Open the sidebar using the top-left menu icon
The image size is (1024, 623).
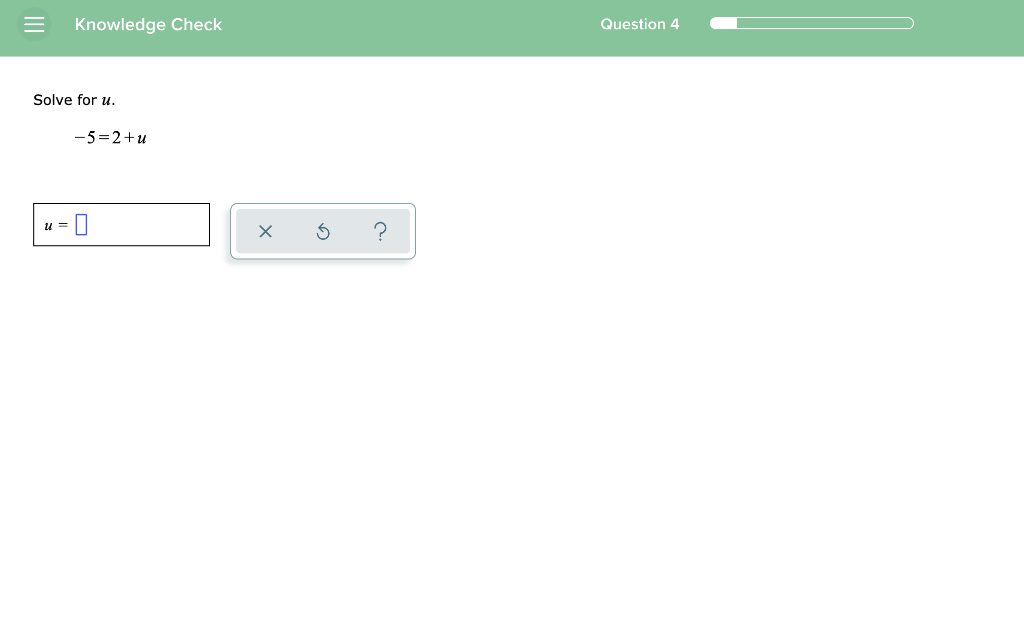coord(34,24)
